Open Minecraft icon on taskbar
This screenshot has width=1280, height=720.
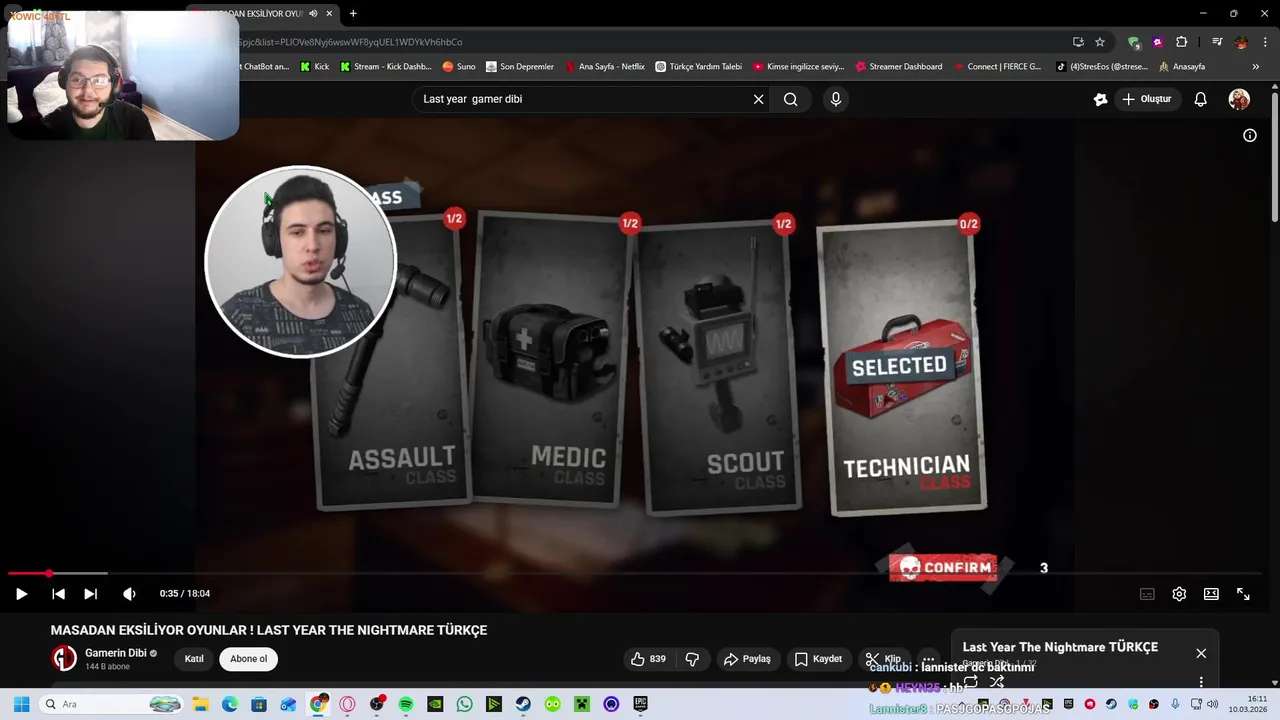[x=582, y=705]
